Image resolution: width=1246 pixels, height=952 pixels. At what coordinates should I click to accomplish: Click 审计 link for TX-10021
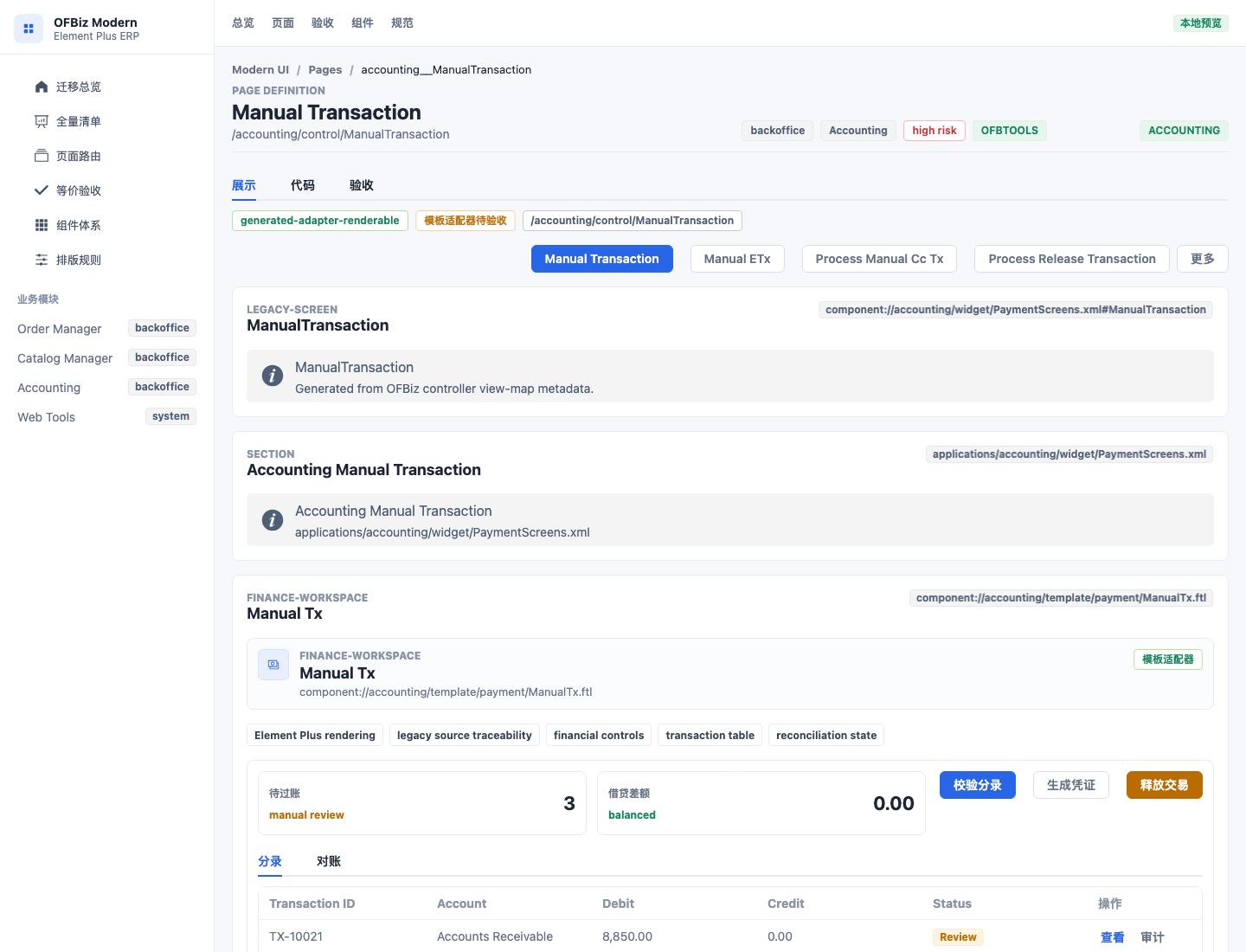click(1153, 937)
